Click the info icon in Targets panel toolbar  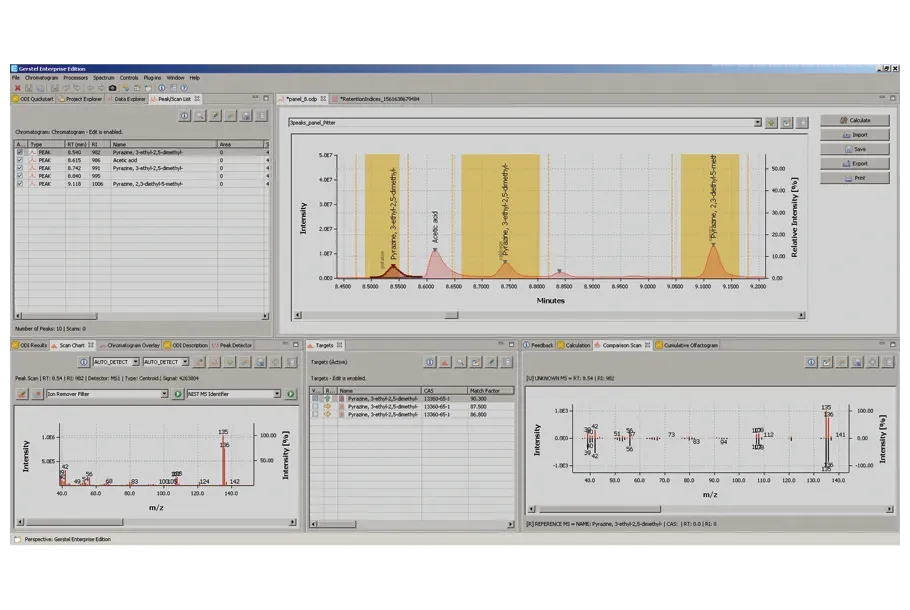pyautogui.click(x=429, y=362)
